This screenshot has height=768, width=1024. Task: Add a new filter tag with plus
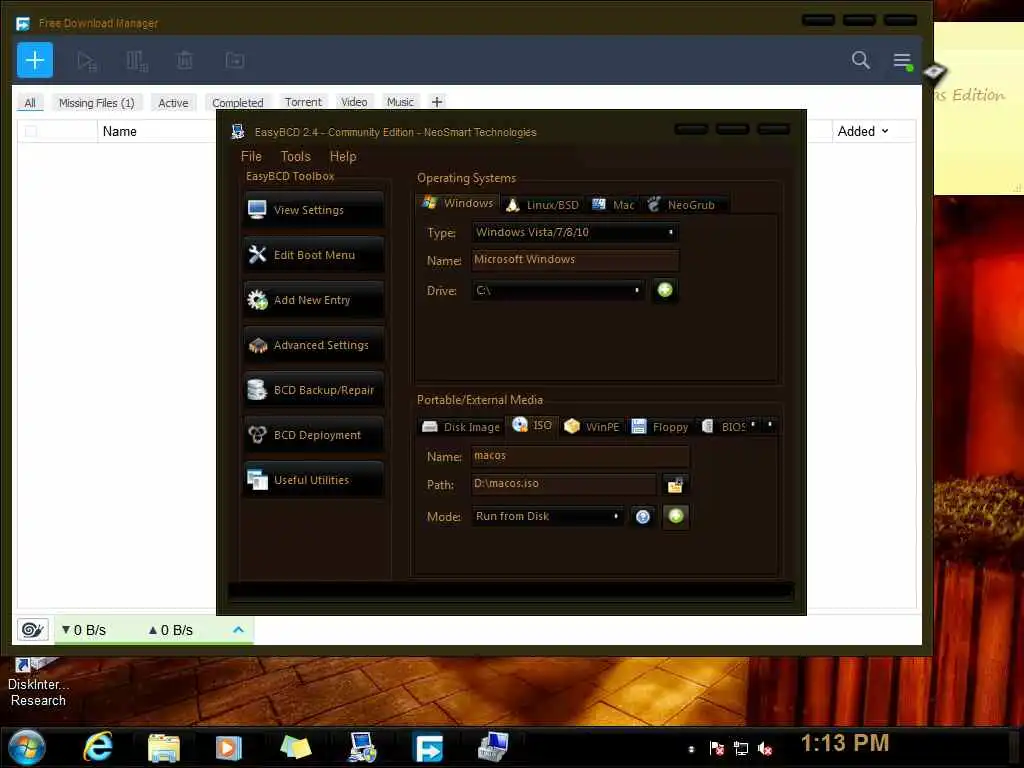(437, 102)
